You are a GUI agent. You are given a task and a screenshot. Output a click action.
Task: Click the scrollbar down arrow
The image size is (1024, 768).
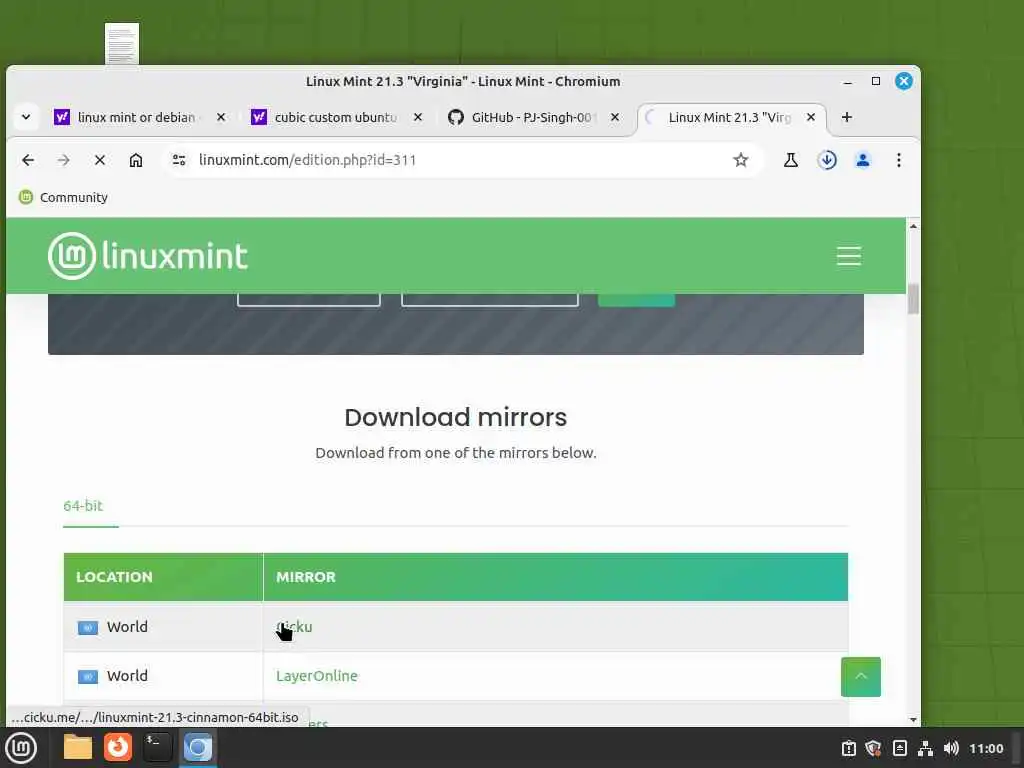(x=913, y=720)
